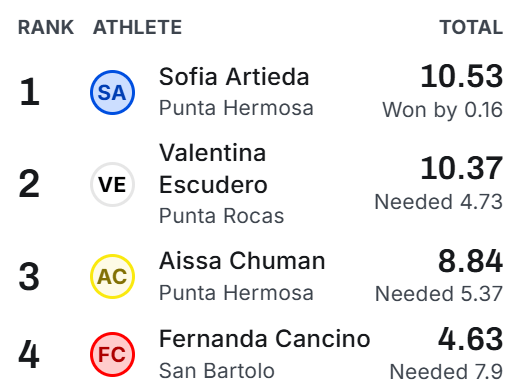Click Valentina Escudero's white VE avatar
519x391 pixels.
112,184
